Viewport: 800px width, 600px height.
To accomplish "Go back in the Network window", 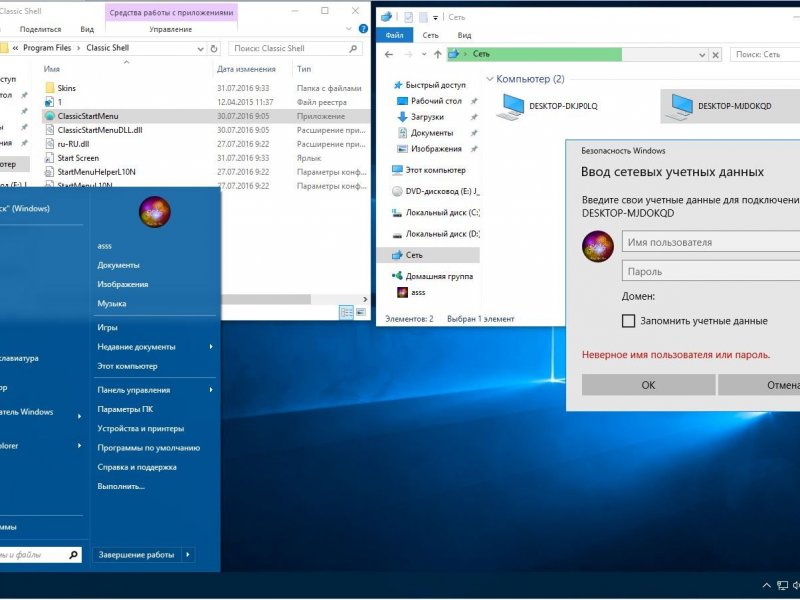I will point(389,54).
